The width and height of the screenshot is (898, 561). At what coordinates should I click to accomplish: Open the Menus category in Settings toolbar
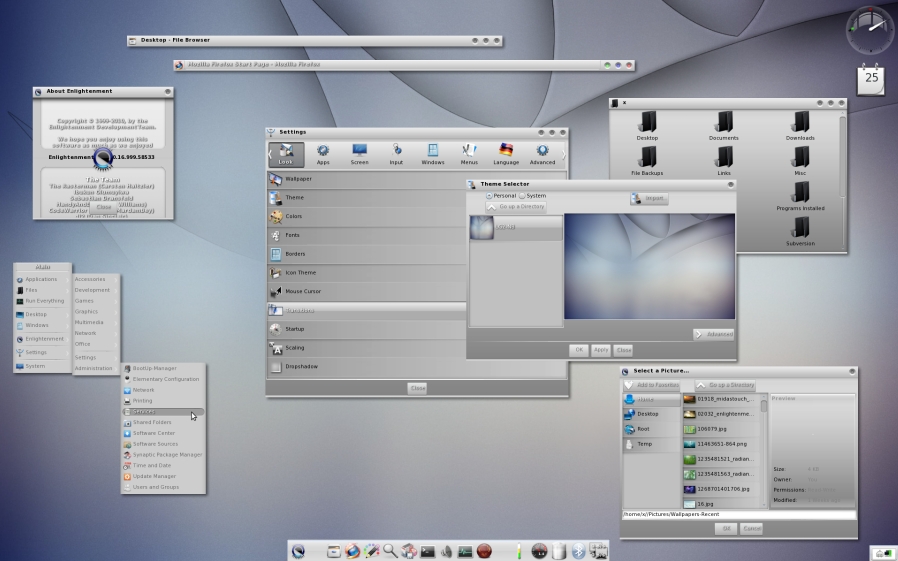click(x=469, y=155)
